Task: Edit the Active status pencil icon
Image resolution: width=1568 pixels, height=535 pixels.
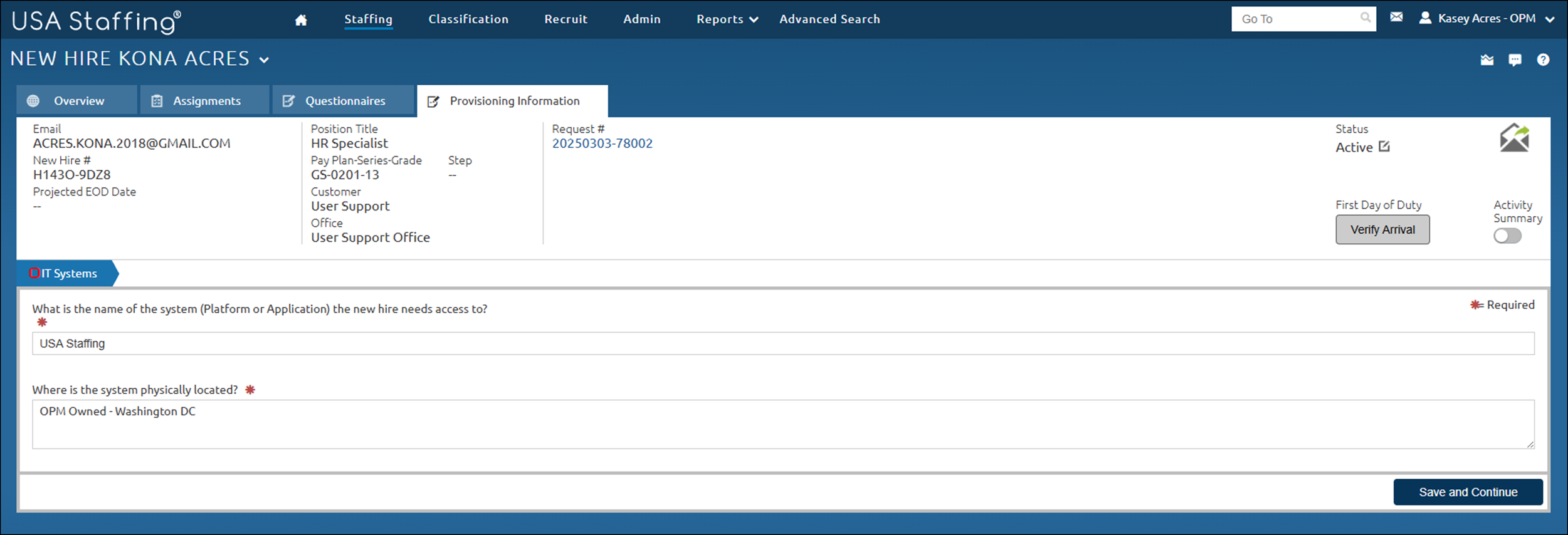Action: tap(1384, 147)
